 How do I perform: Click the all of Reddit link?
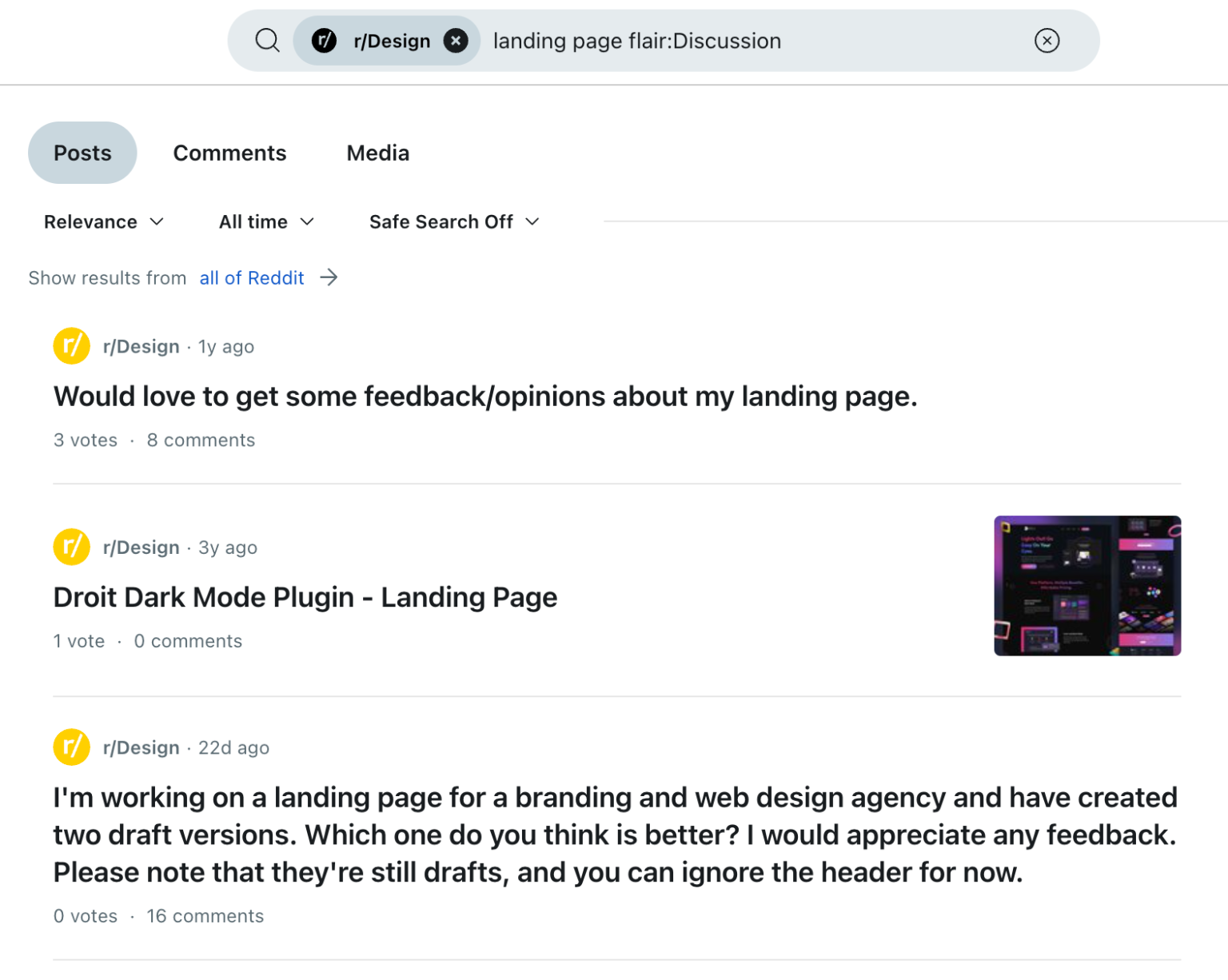252,277
